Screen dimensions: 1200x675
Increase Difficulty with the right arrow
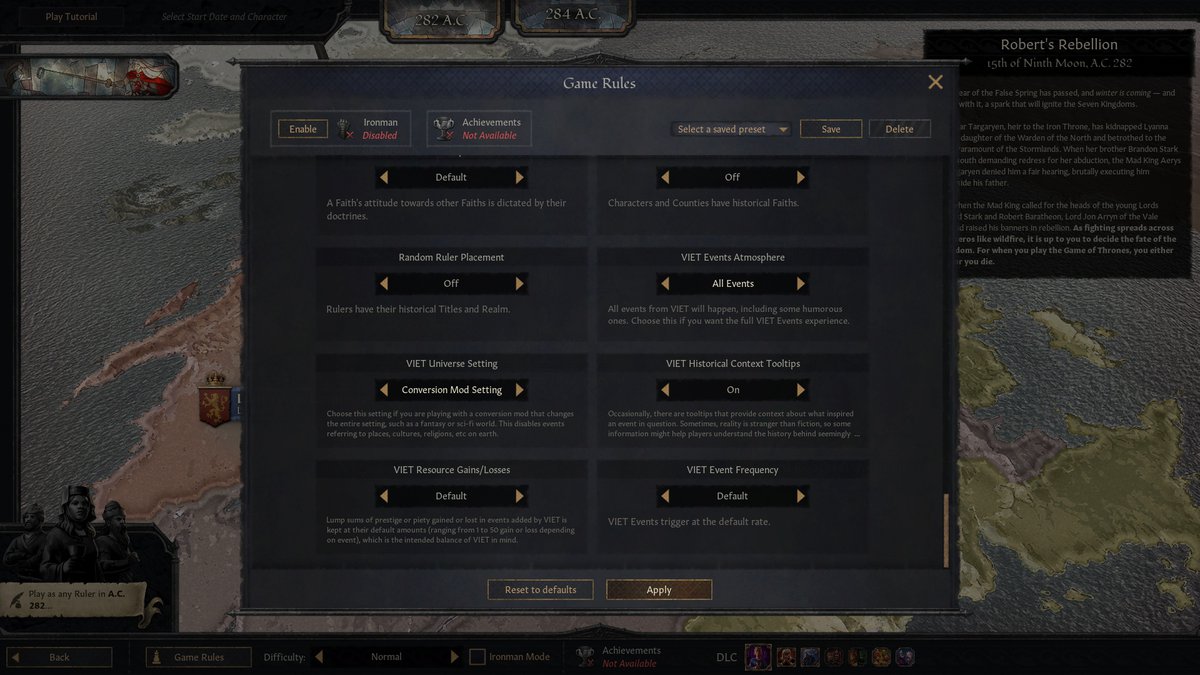[455, 657]
